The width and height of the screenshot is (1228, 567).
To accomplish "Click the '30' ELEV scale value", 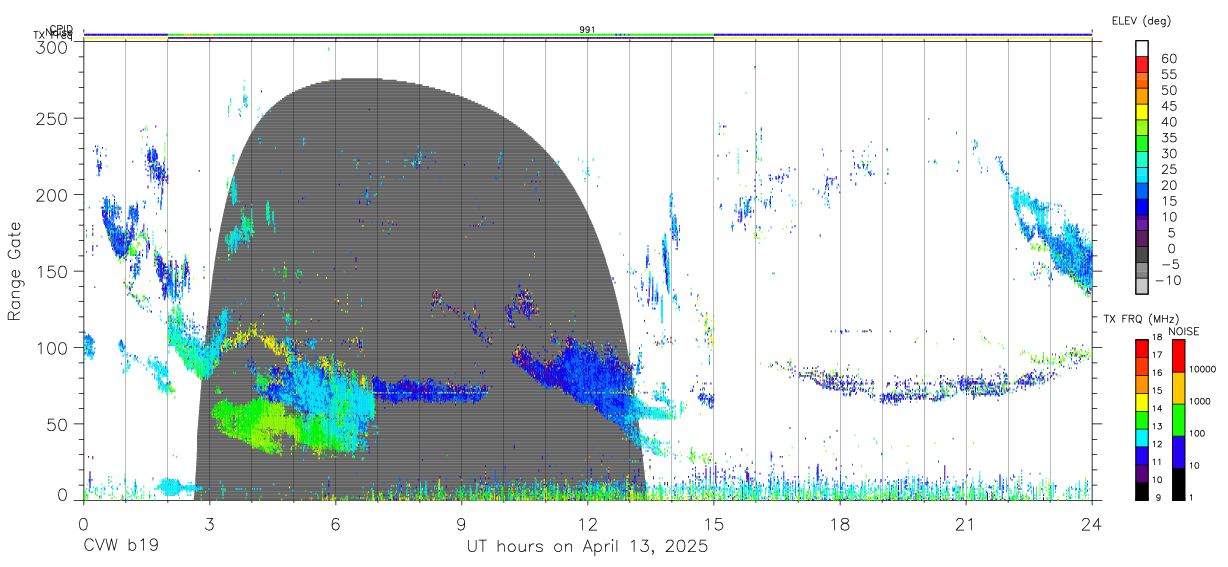I will 1169,153.
